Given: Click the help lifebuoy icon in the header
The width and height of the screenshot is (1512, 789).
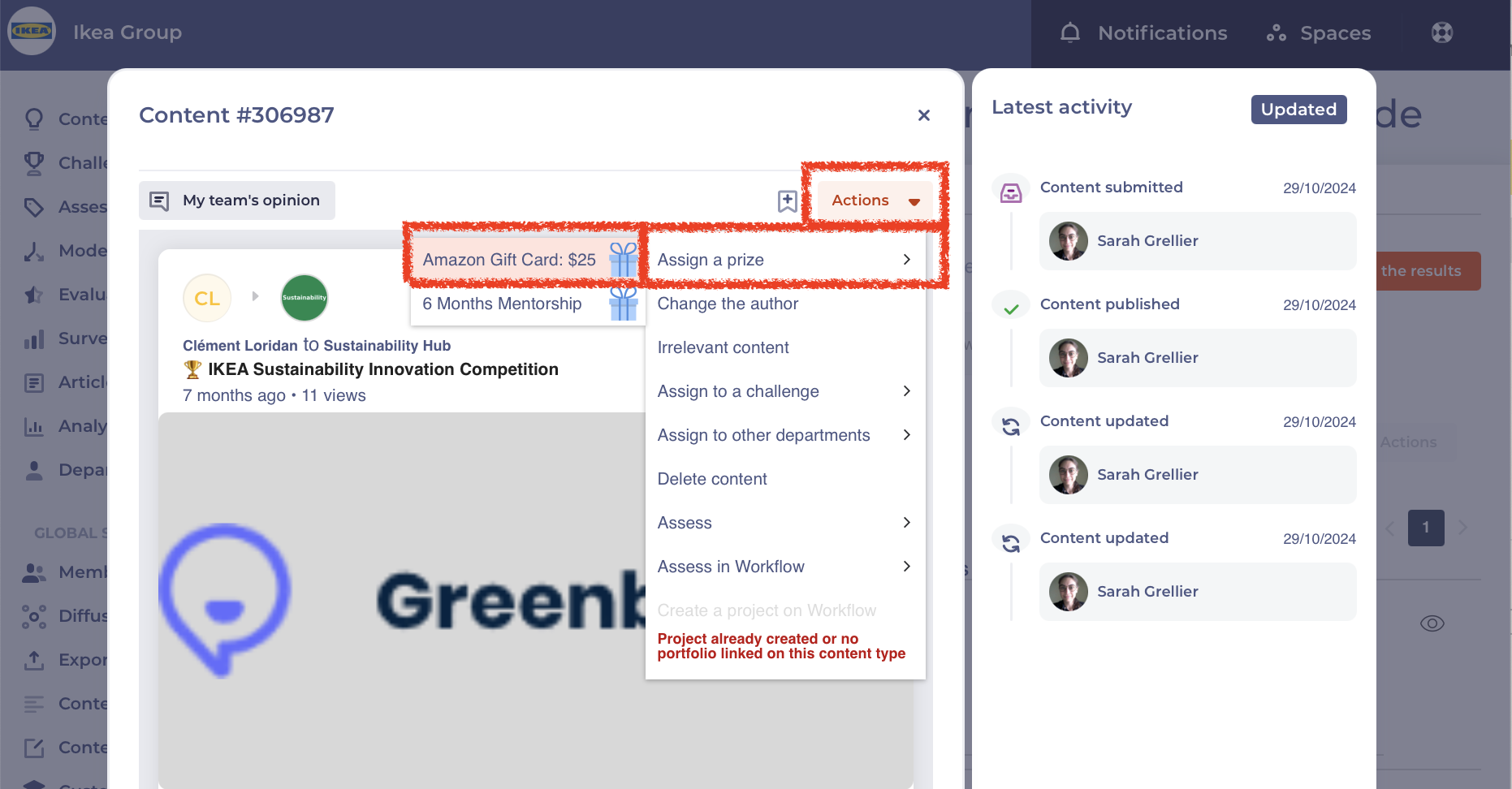Looking at the screenshot, I should coord(1442,32).
